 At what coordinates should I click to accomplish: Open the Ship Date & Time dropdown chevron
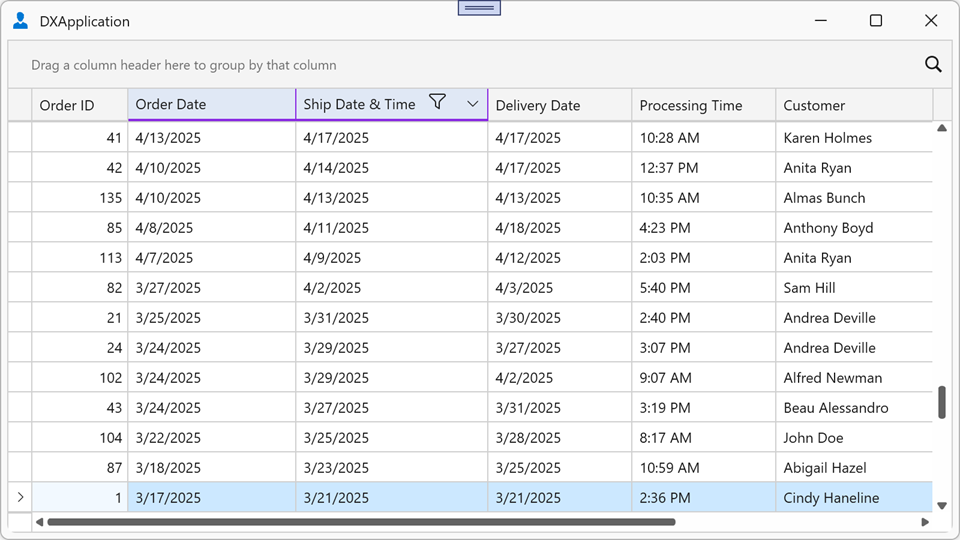tap(473, 104)
